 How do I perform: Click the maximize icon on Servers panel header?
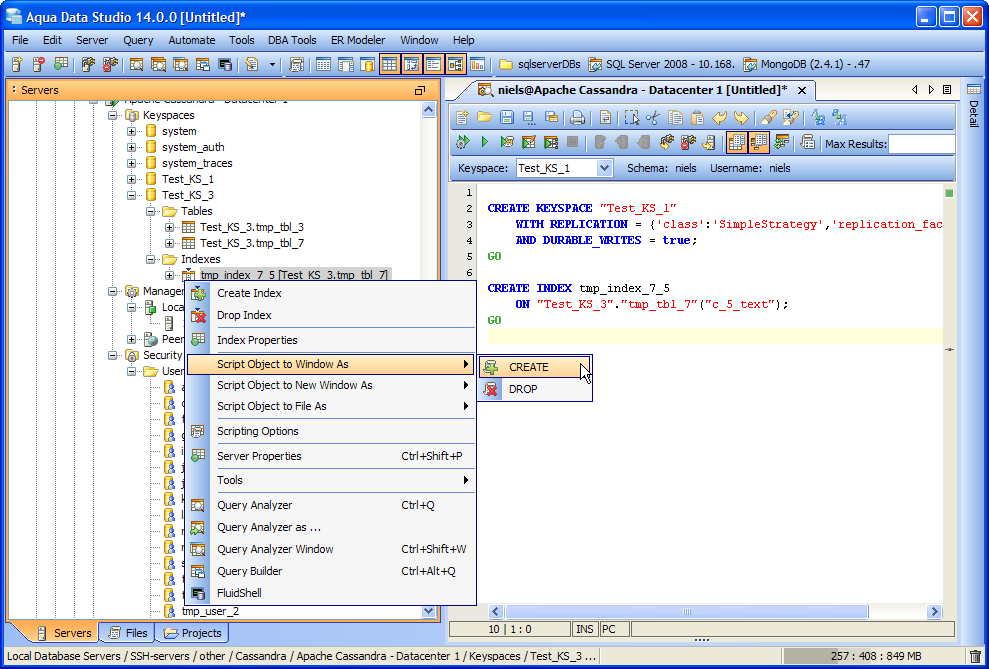coord(420,90)
